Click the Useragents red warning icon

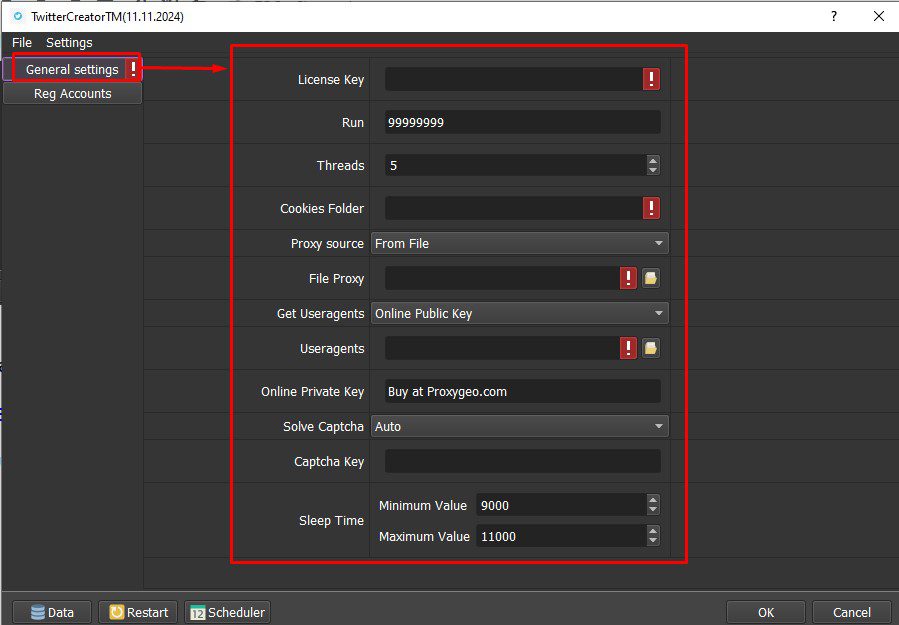click(x=629, y=348)
